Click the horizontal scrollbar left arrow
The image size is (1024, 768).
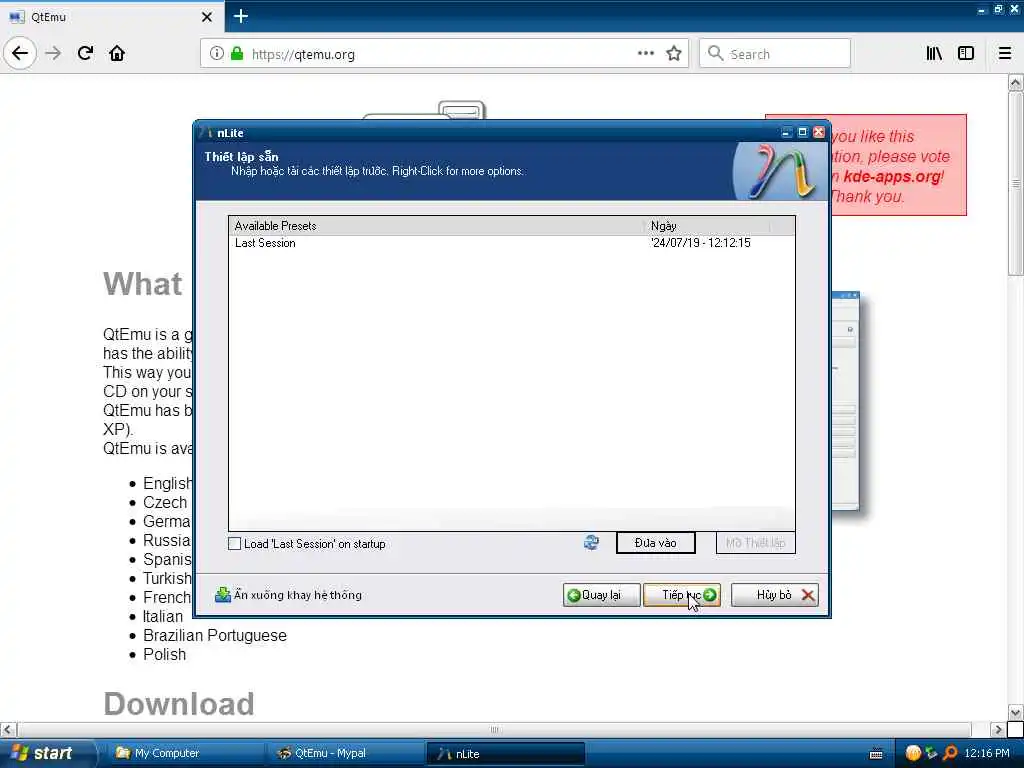8,729
